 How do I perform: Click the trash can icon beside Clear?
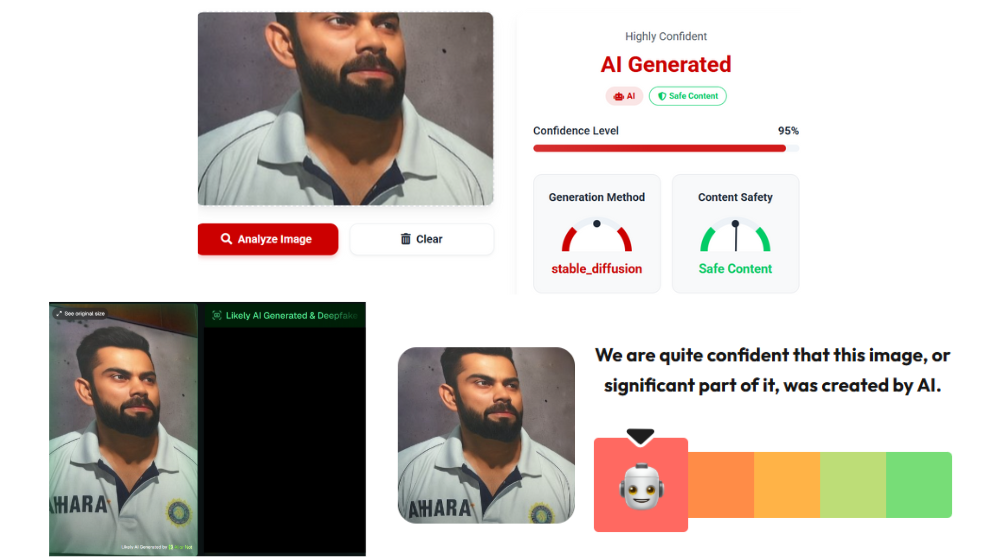[405, 239]
